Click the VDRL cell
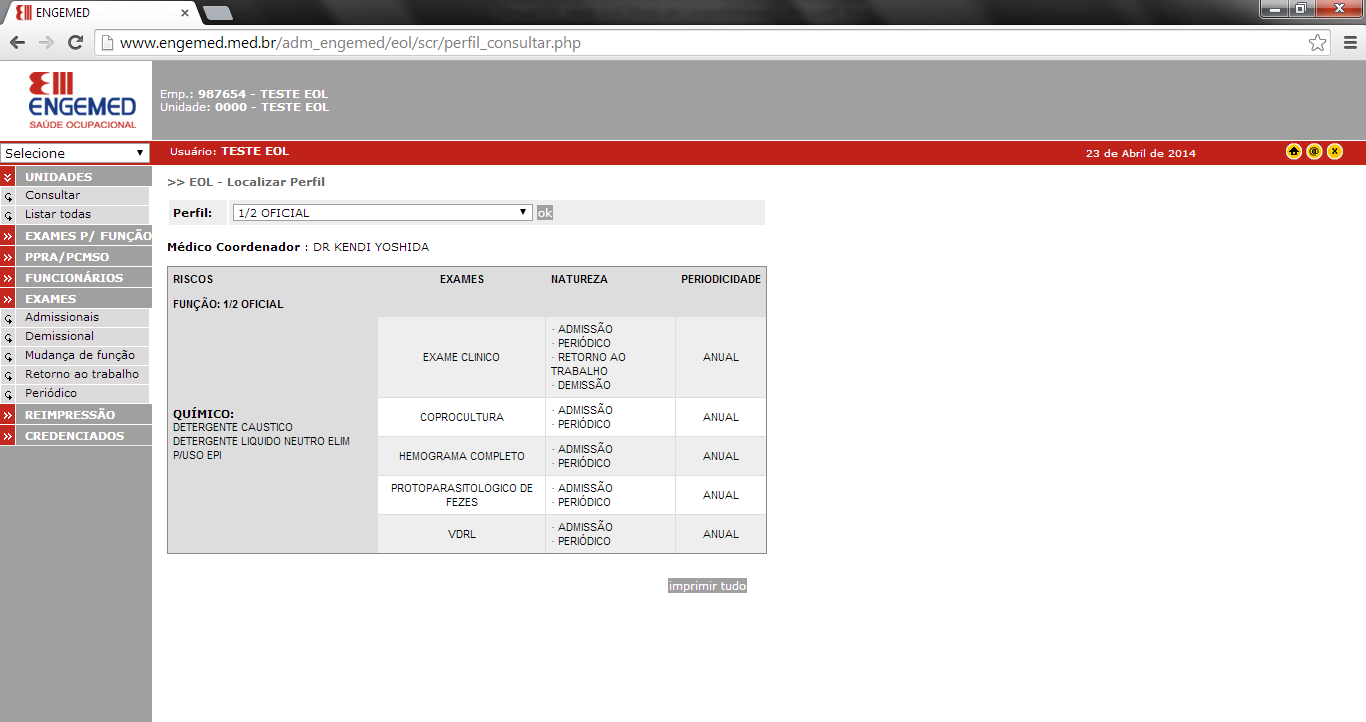 461,534
